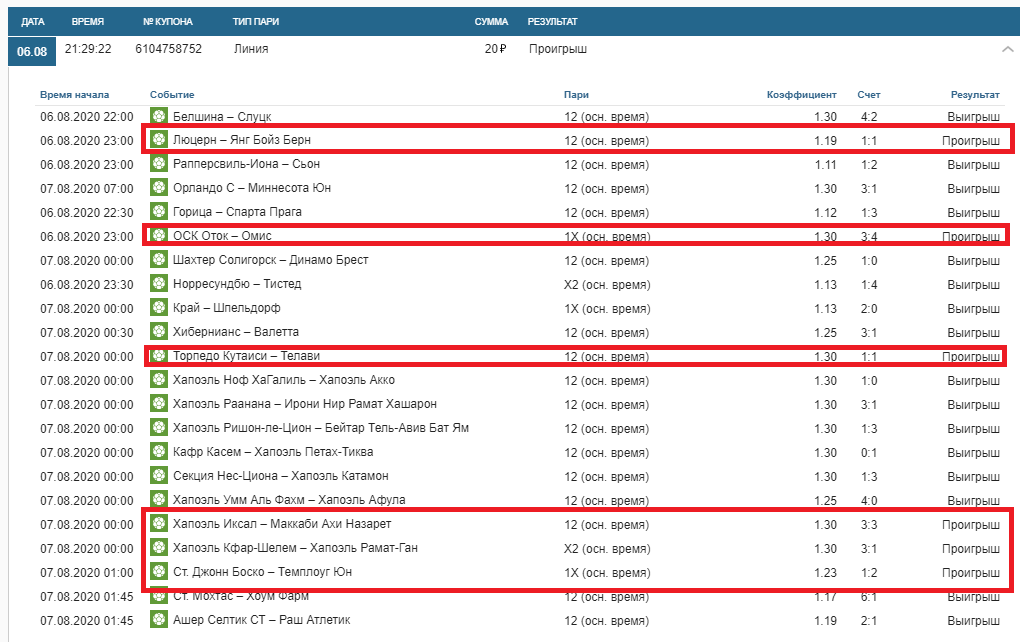Image resolution: width=1020 pixels, height=642 pixels.
Task: Click the soccer icon beside Ст. Джонн Боско row
Action: pyautogui.click(x=159, y=572)
